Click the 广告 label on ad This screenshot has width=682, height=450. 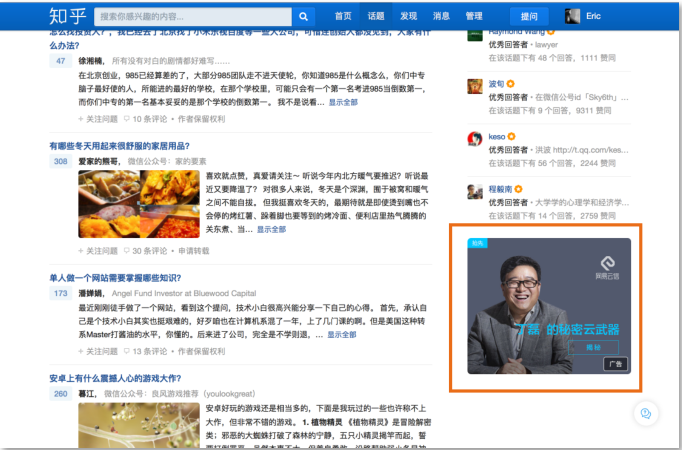(615, 364)
